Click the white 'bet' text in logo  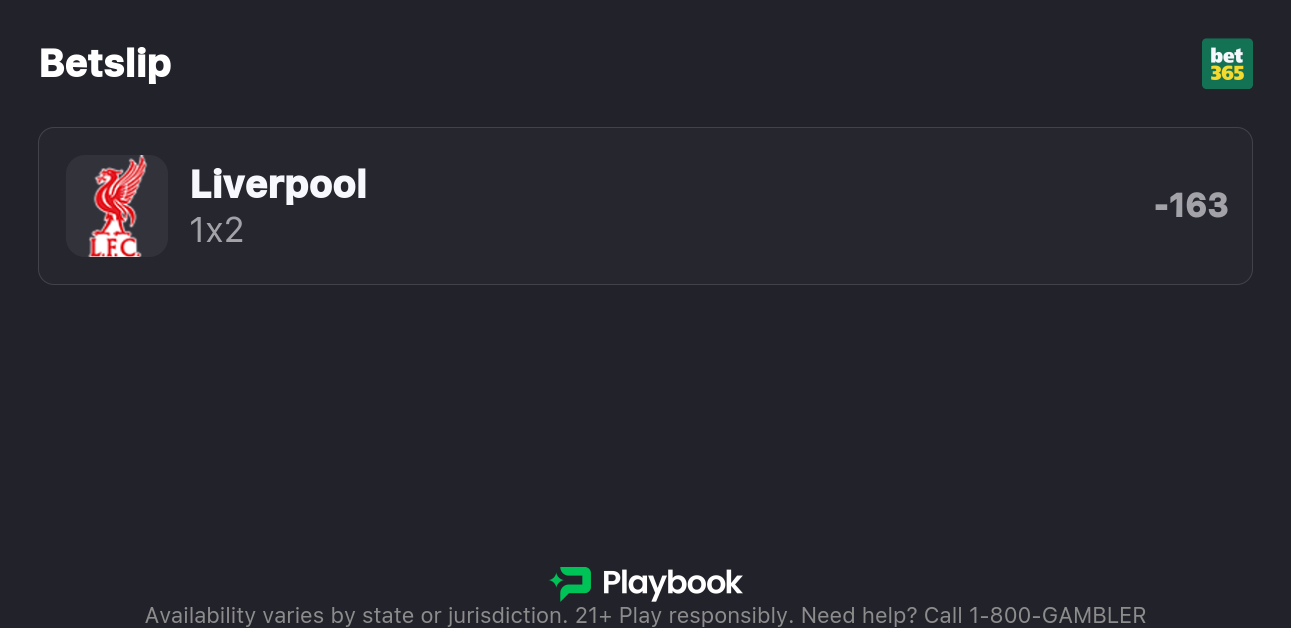click(x=1227, y=55)
